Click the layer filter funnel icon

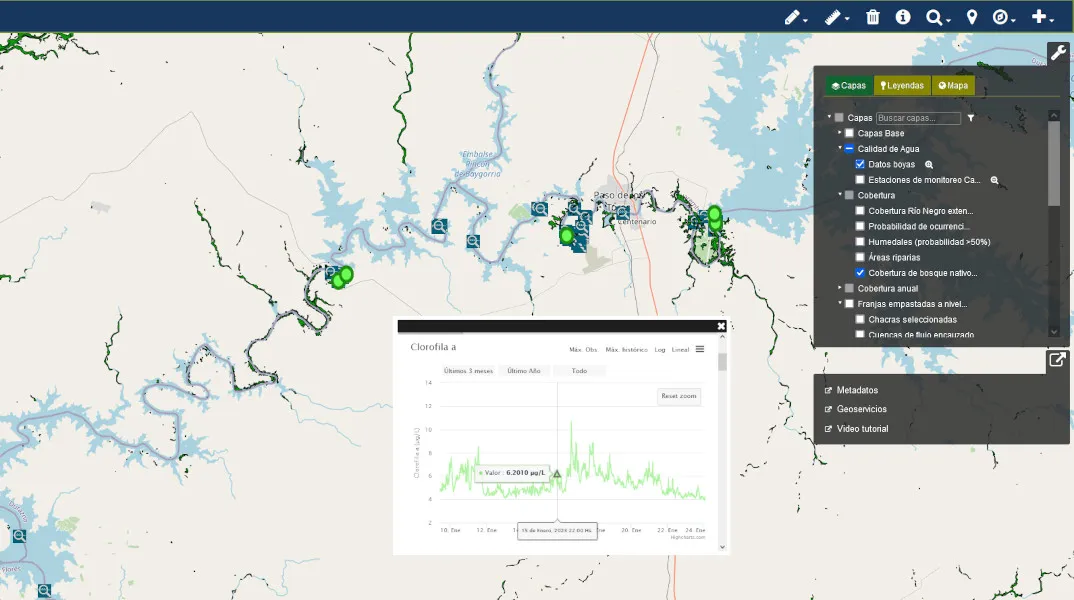pos(971,118)
